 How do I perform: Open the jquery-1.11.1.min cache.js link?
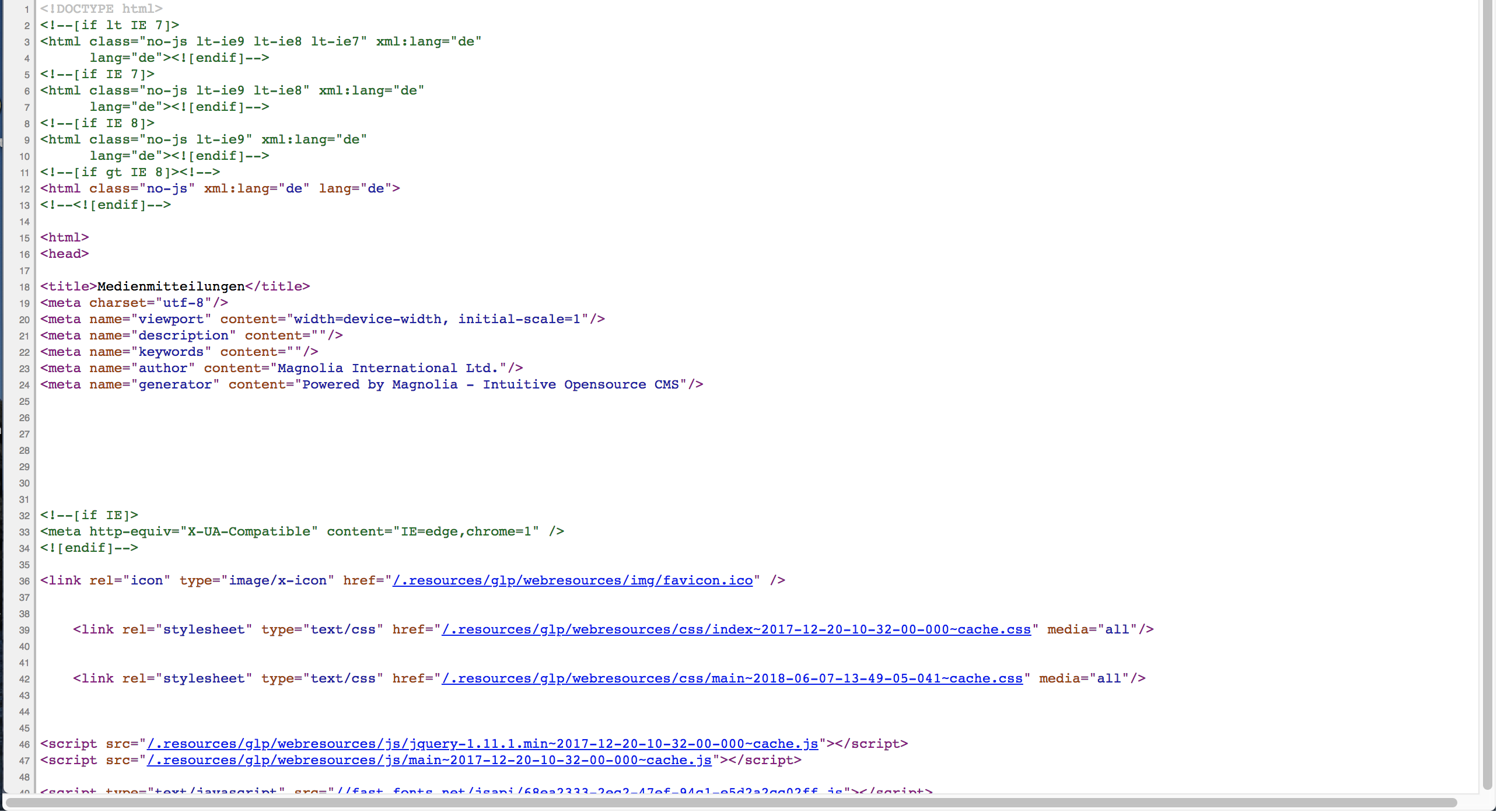click(482, 744)
